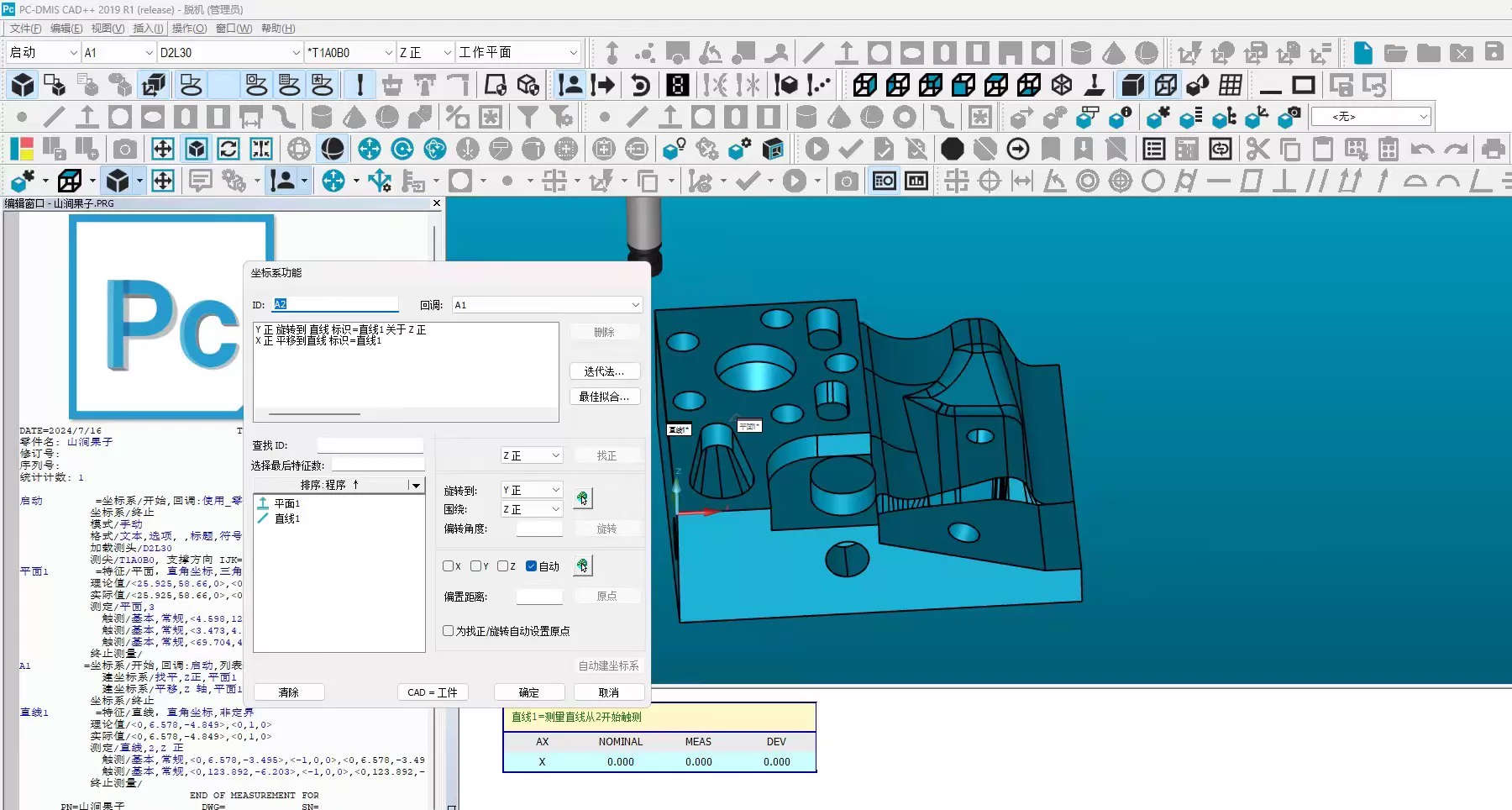
Task: Click the print icon
Action: [1493, 150]
